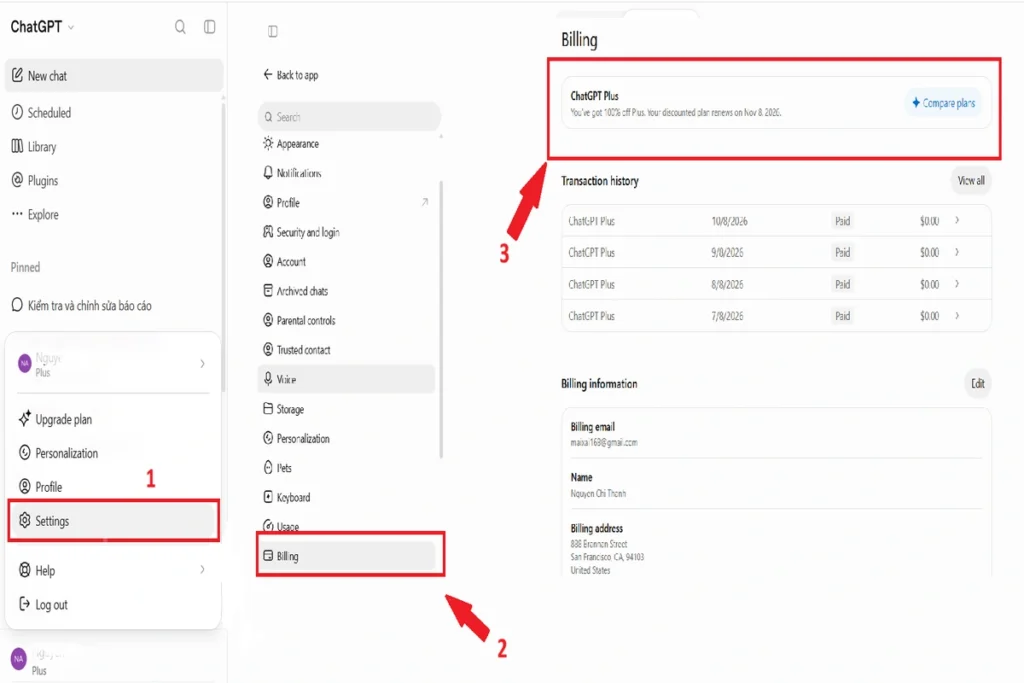Select Billing in the settings menu
Viewport: 1024px width, 683px height.
[347, 556]
